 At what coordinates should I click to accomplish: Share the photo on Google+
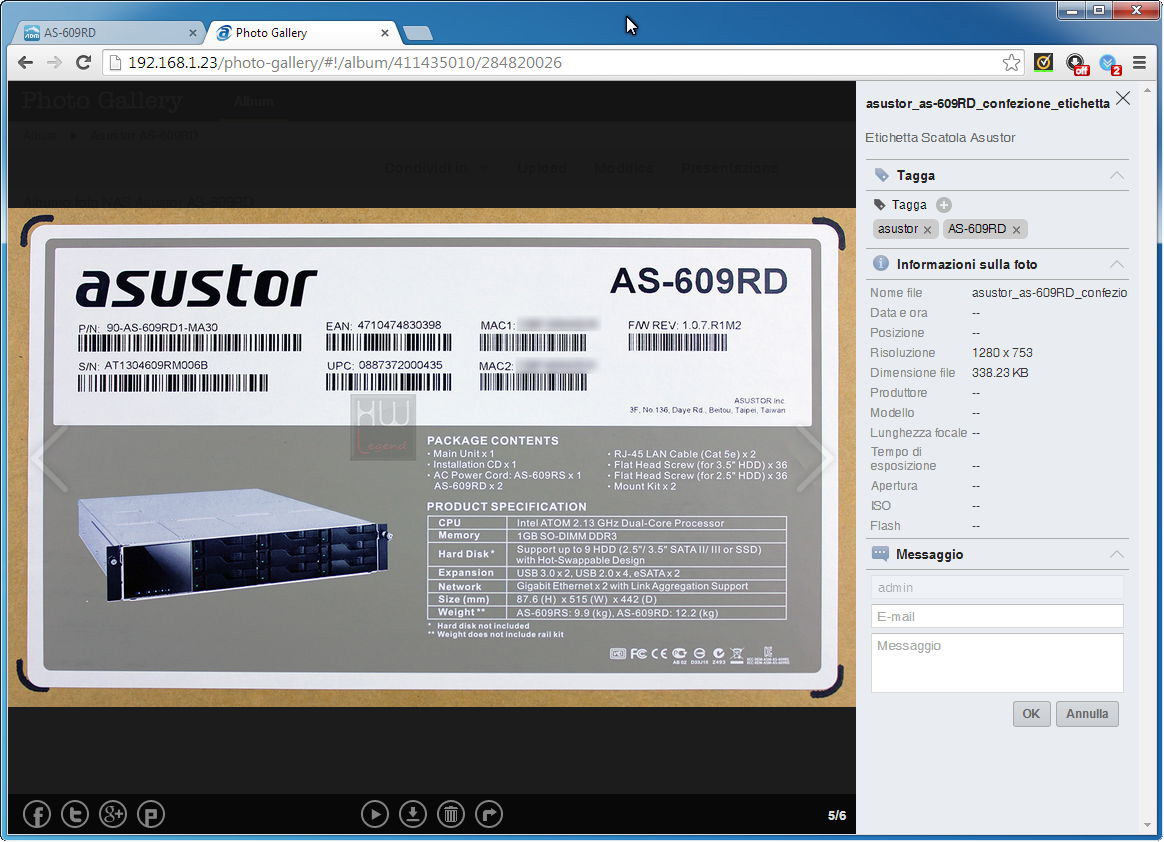tap(113, 815)
